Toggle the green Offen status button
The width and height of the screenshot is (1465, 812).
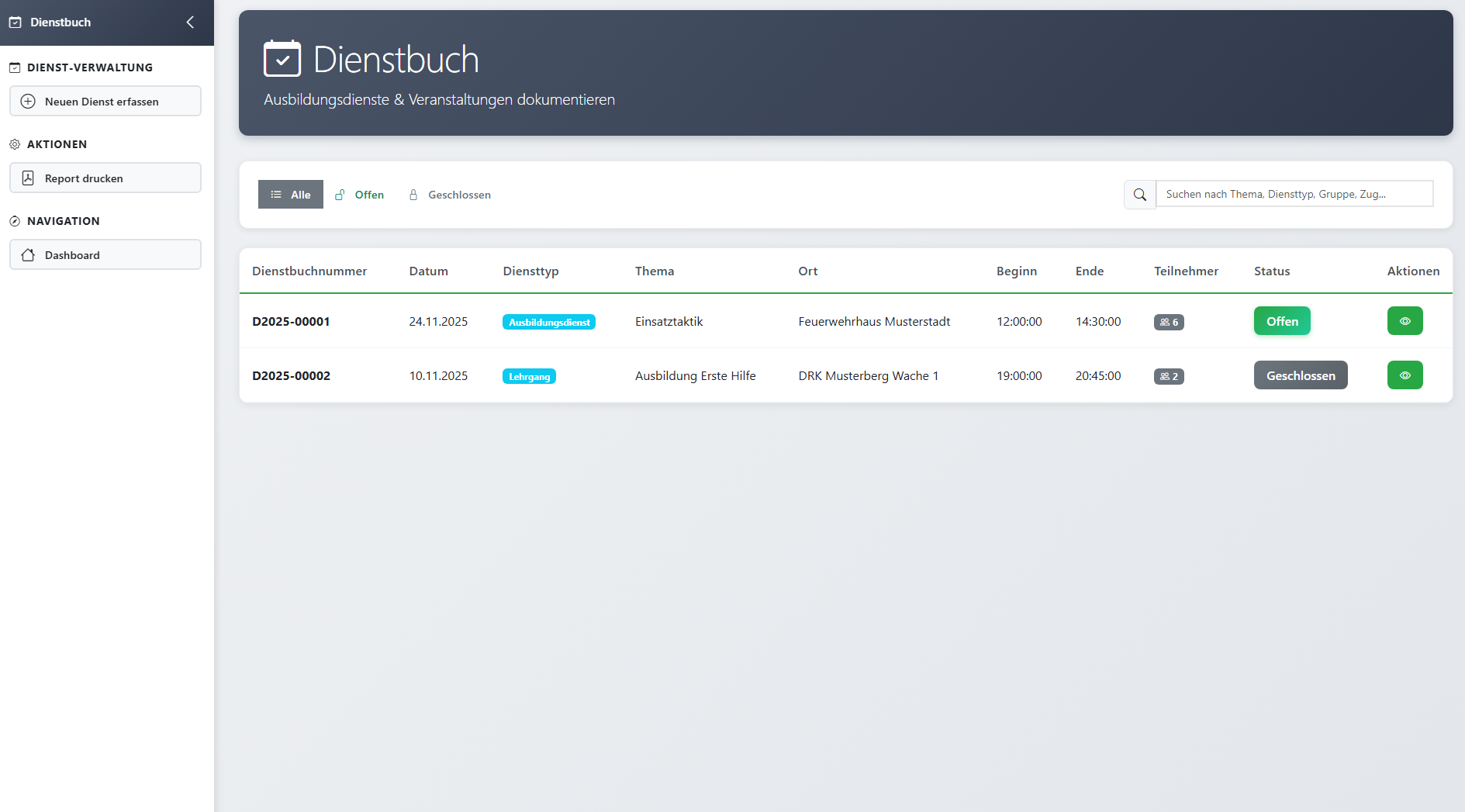coord(1281,321)
